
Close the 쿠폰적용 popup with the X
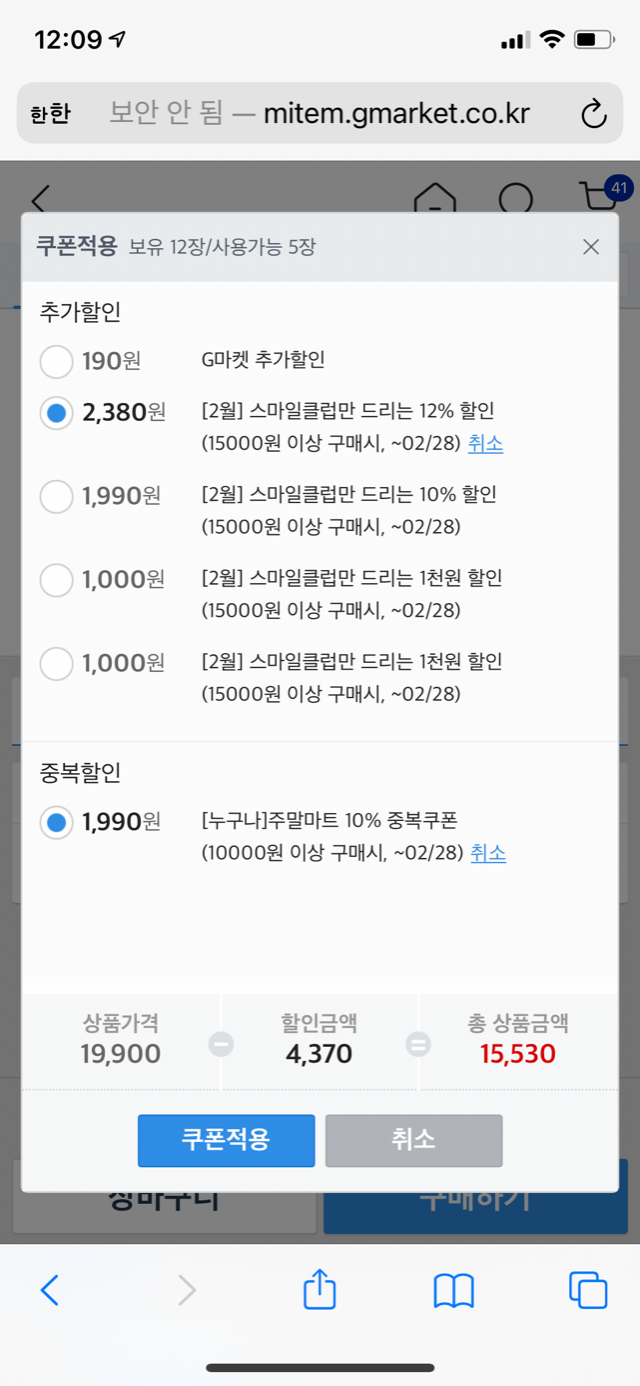590,247
